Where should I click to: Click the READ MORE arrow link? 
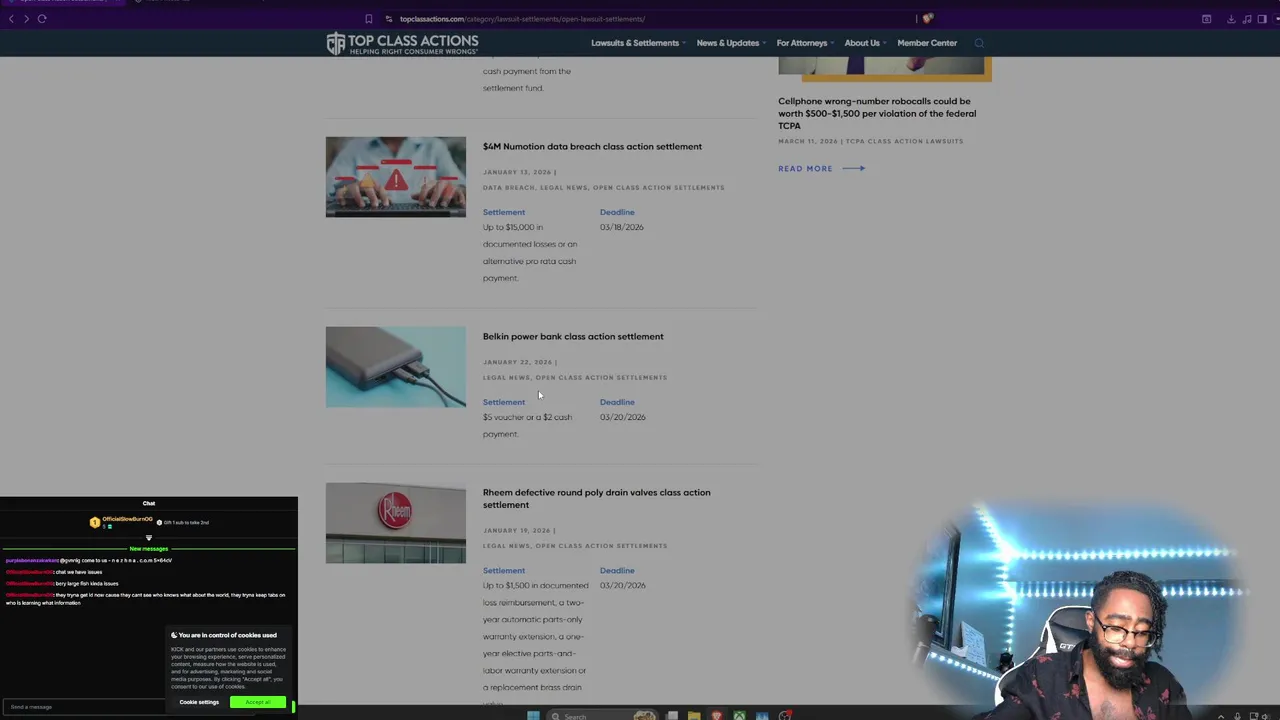pos(821,168)
